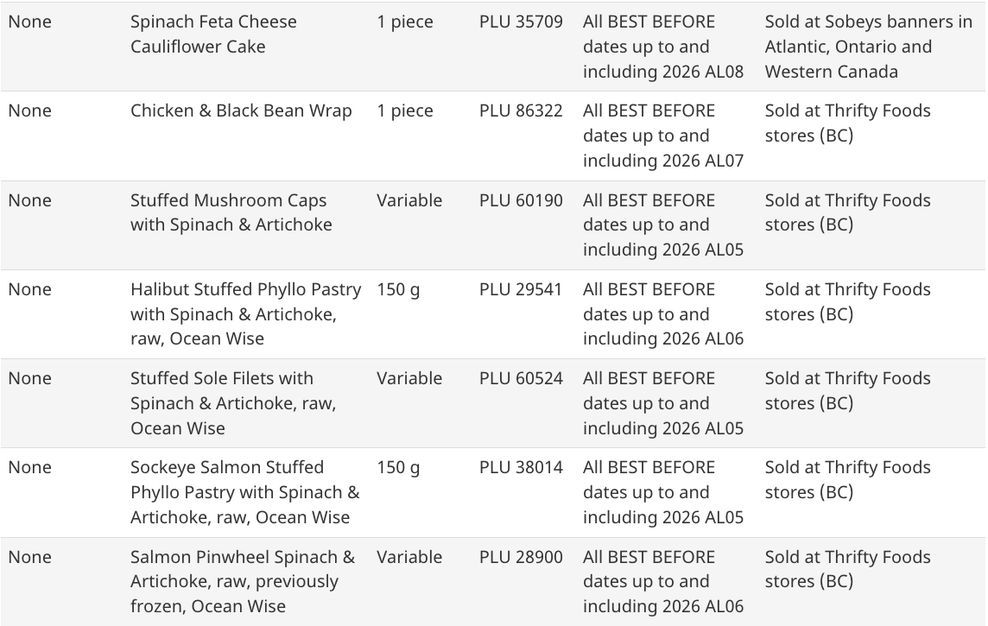The image size is (988, 626).
Task: Select the best before 2026 AL08 date cell
Action: tap(663, 47)
